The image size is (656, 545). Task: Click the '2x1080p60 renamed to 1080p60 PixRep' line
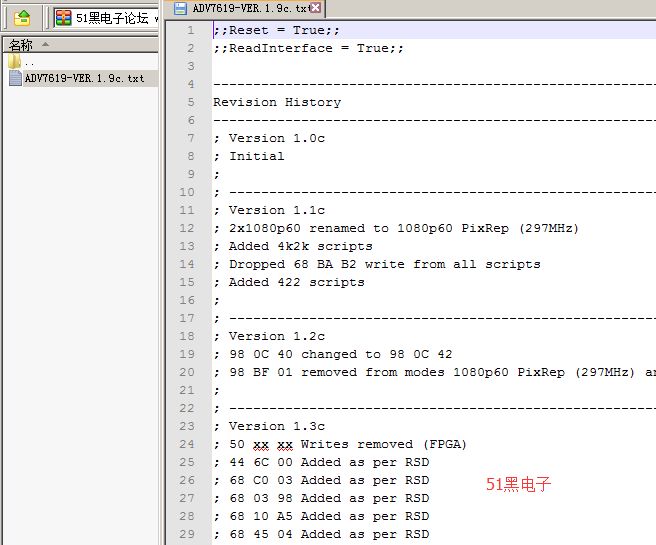(396, 228)
